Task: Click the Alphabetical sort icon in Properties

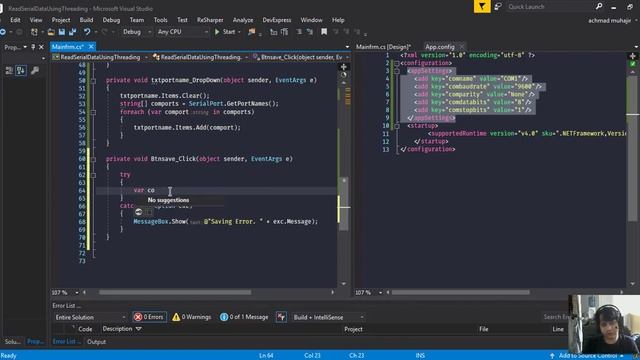Action: tap(20, 70)
